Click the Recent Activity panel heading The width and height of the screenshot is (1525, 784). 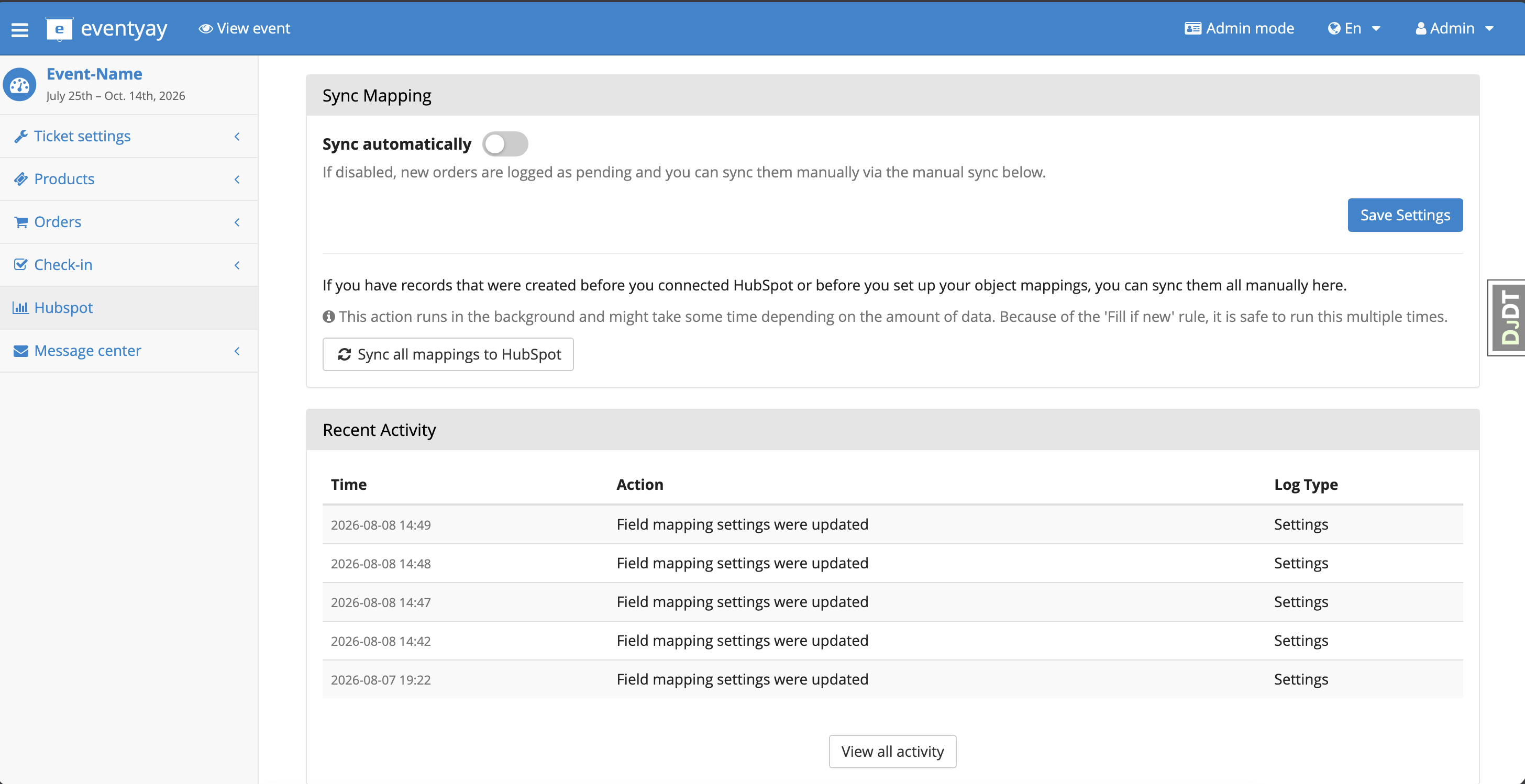point(379,430)
